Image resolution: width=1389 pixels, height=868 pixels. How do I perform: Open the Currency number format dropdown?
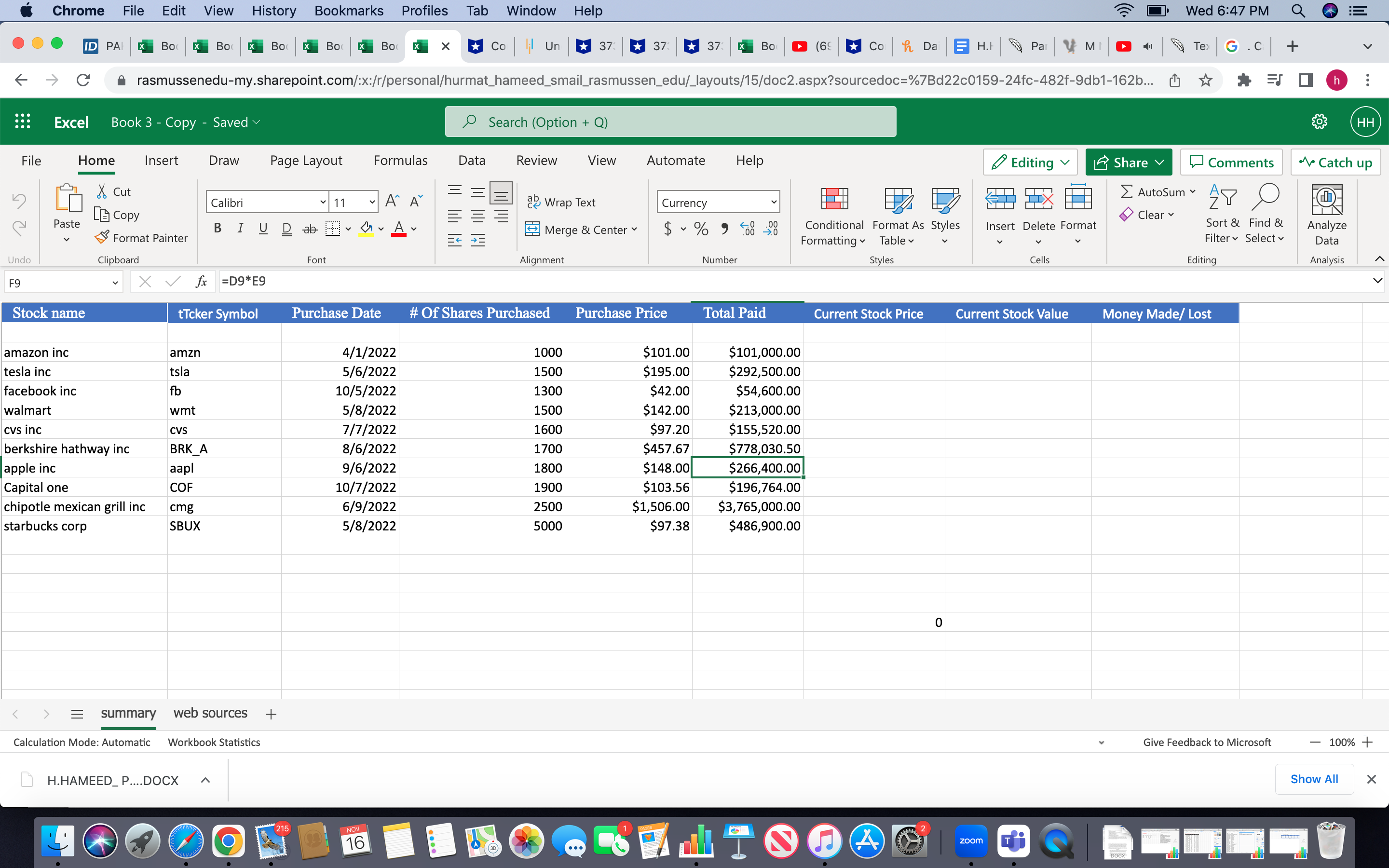point(718,202)
